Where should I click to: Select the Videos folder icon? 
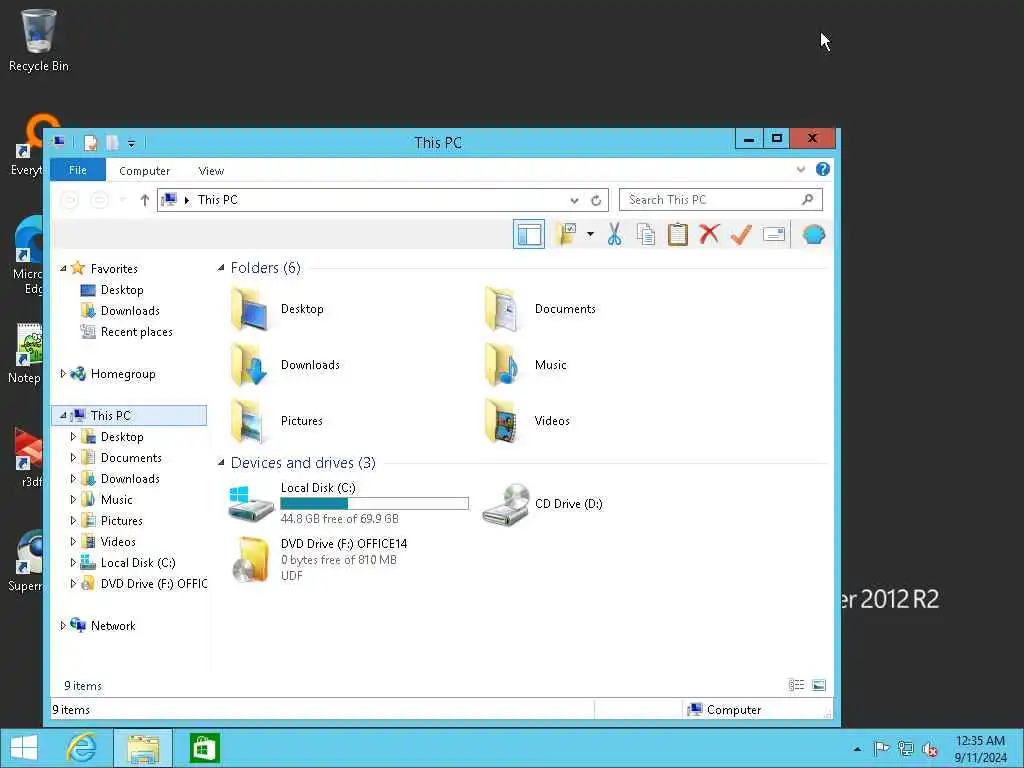(502, 421)
